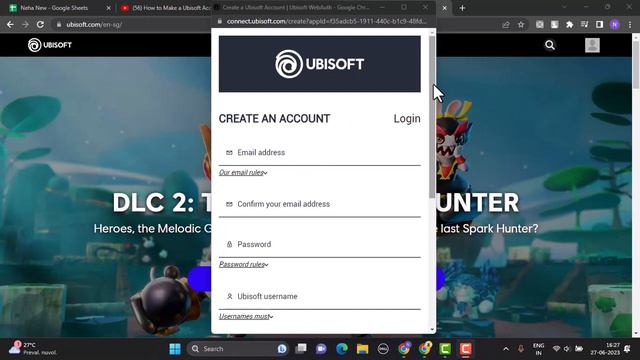Open the red Camtasia recorder taskbar icon
The width and height of the screenshot is (640, 360).
pyautogui.click(x=466, y=349)
